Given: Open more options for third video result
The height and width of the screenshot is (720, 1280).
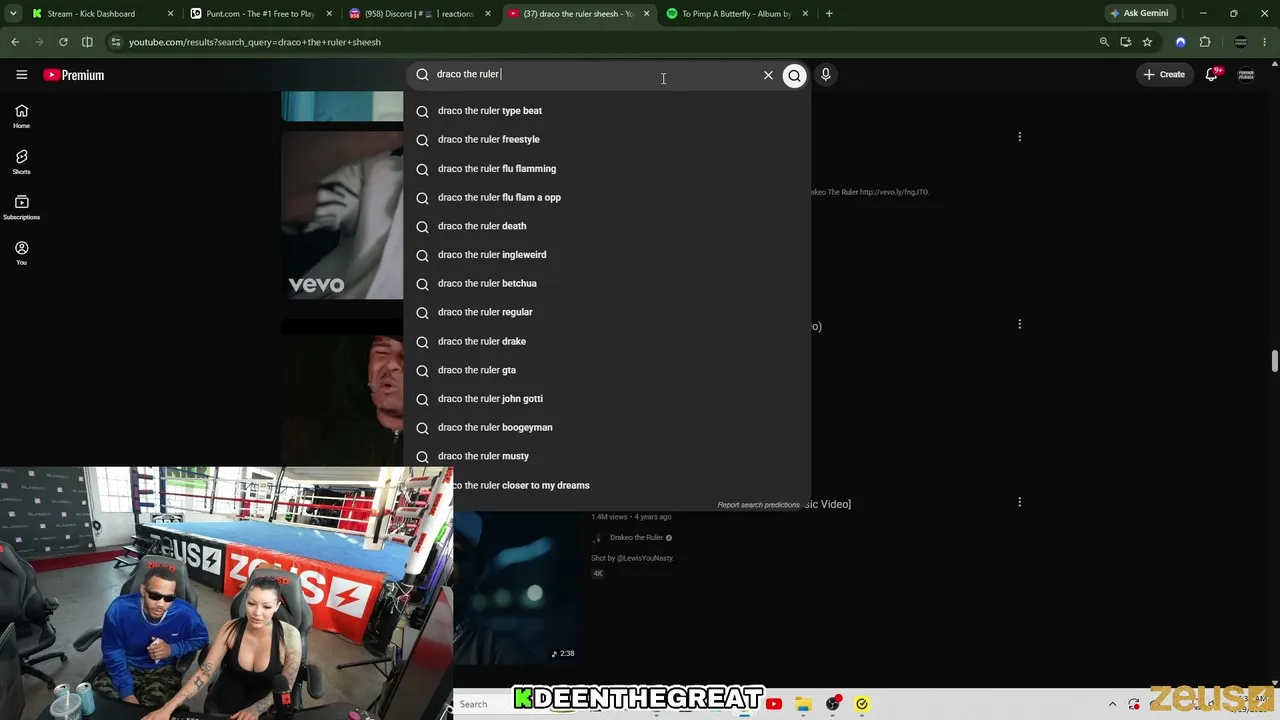Looking at the screenshot, I should [x=1019, y=502].
